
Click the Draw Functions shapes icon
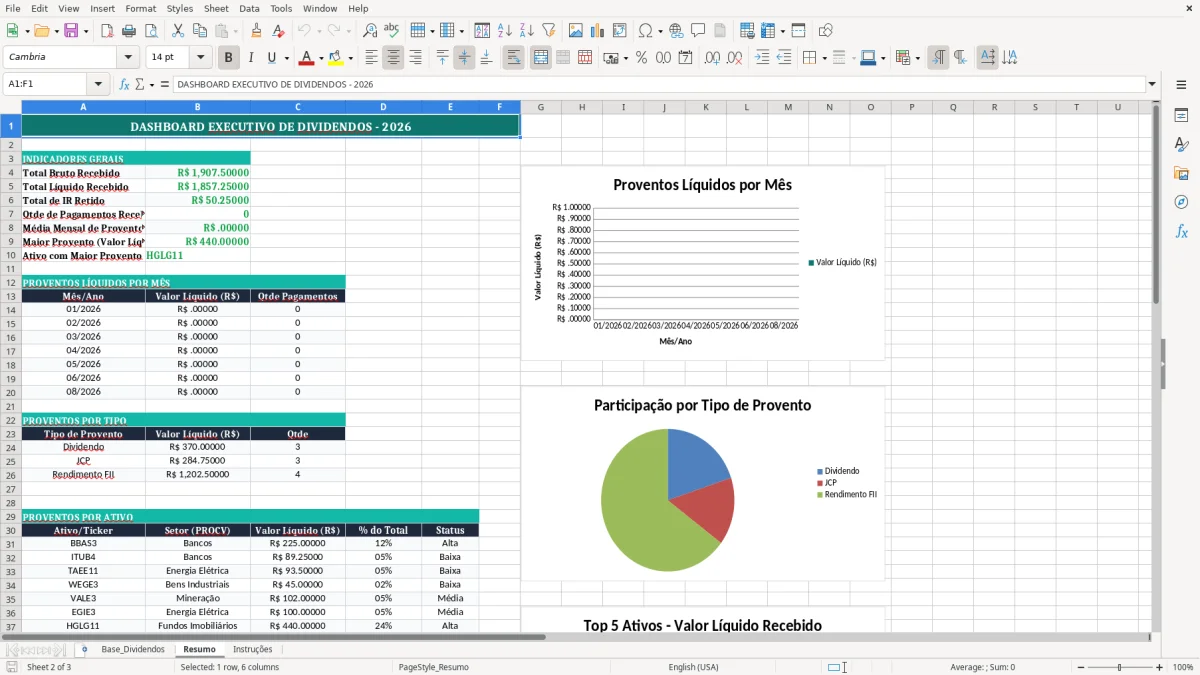click(x=826, y=31)
